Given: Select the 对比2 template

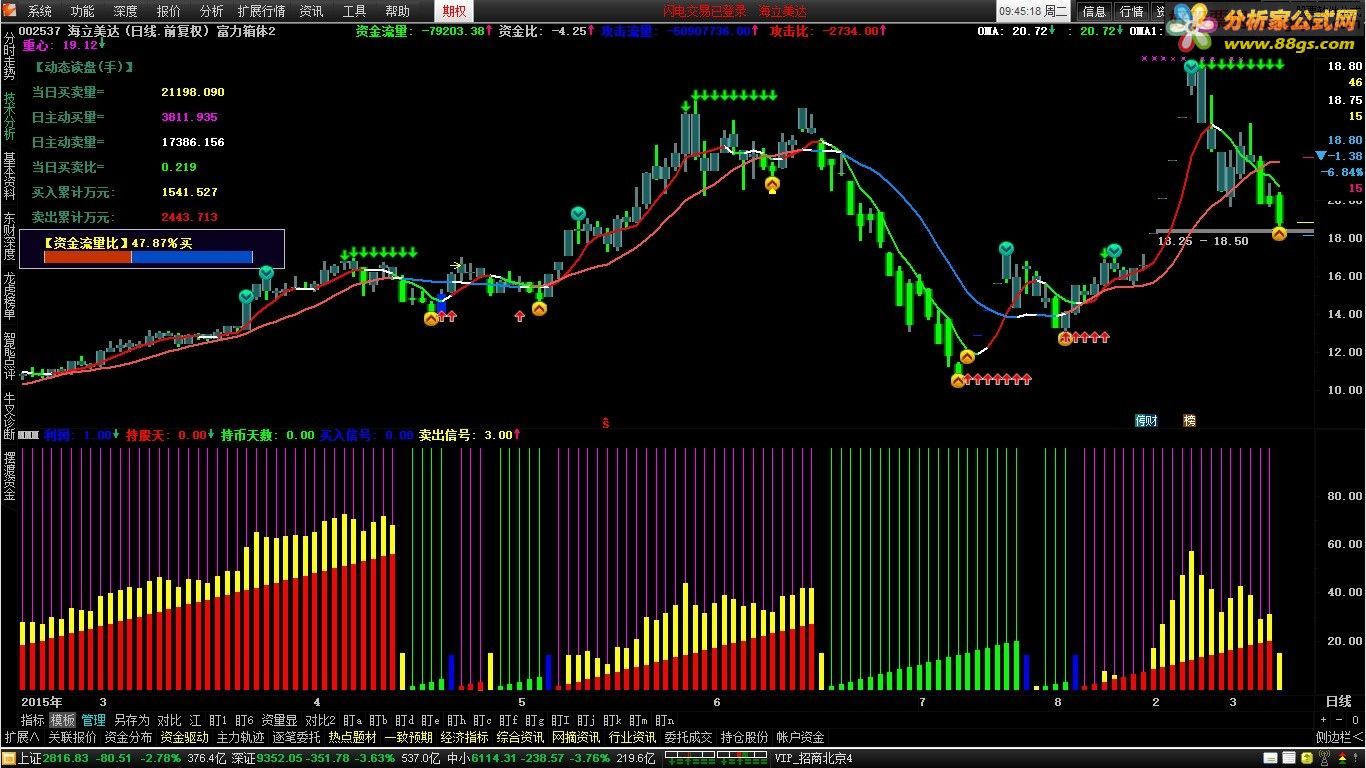Looking at the screenshot, I should point(320,720).
